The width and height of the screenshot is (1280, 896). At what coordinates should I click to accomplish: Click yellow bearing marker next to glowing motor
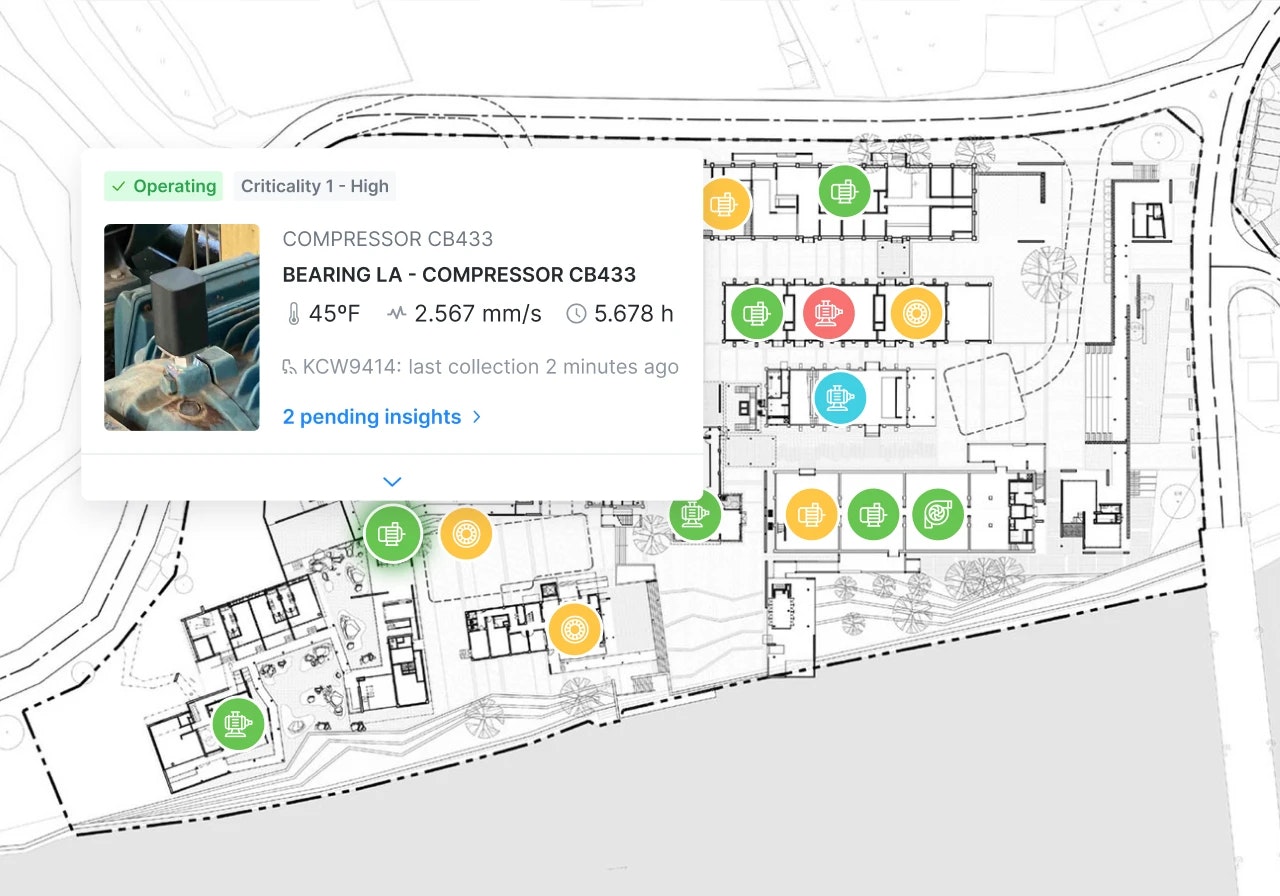pyautogui.click(x=465, y=534)
